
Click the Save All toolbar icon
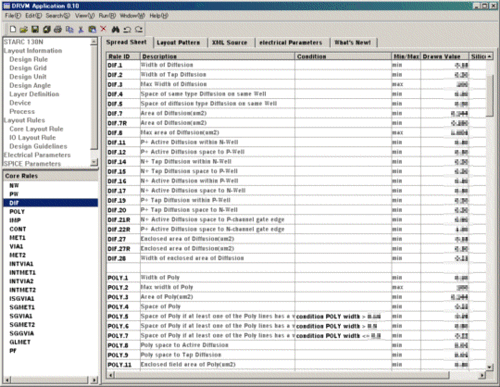(46, 29)
